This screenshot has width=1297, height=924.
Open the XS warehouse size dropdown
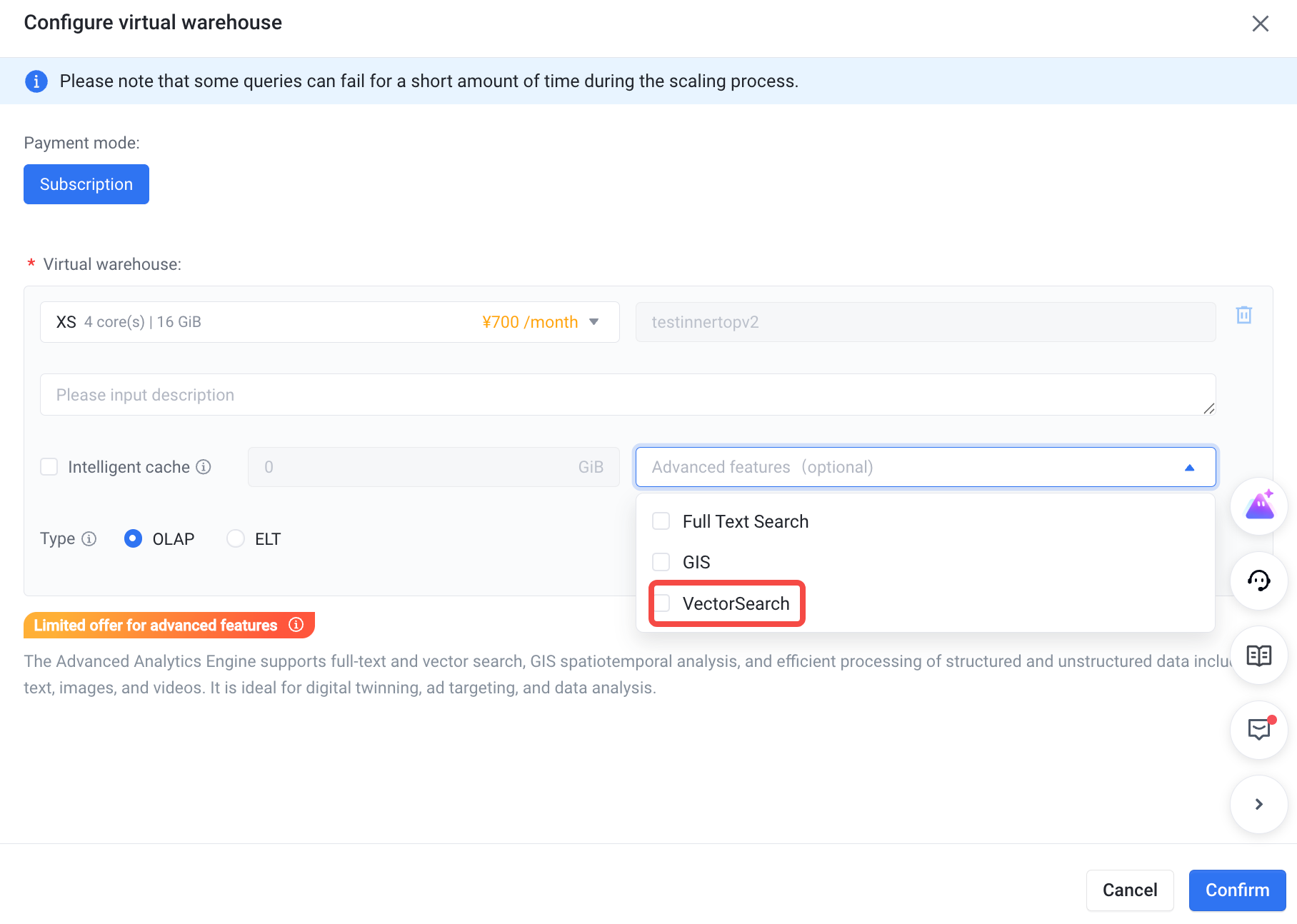pyautogui.click(x=330, y=322)
